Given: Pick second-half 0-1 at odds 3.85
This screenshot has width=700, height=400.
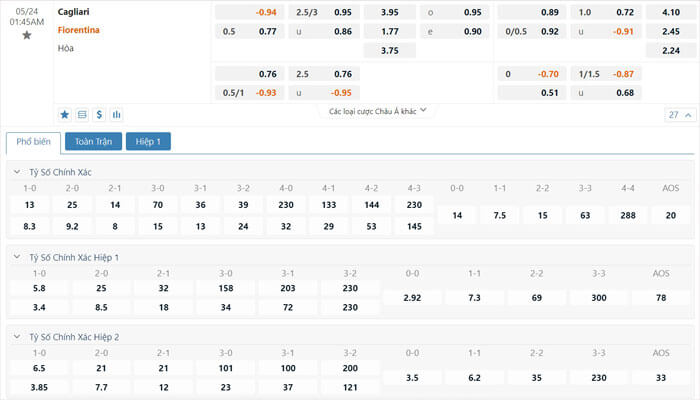Looking at the screenshot, I should (39, 388).
